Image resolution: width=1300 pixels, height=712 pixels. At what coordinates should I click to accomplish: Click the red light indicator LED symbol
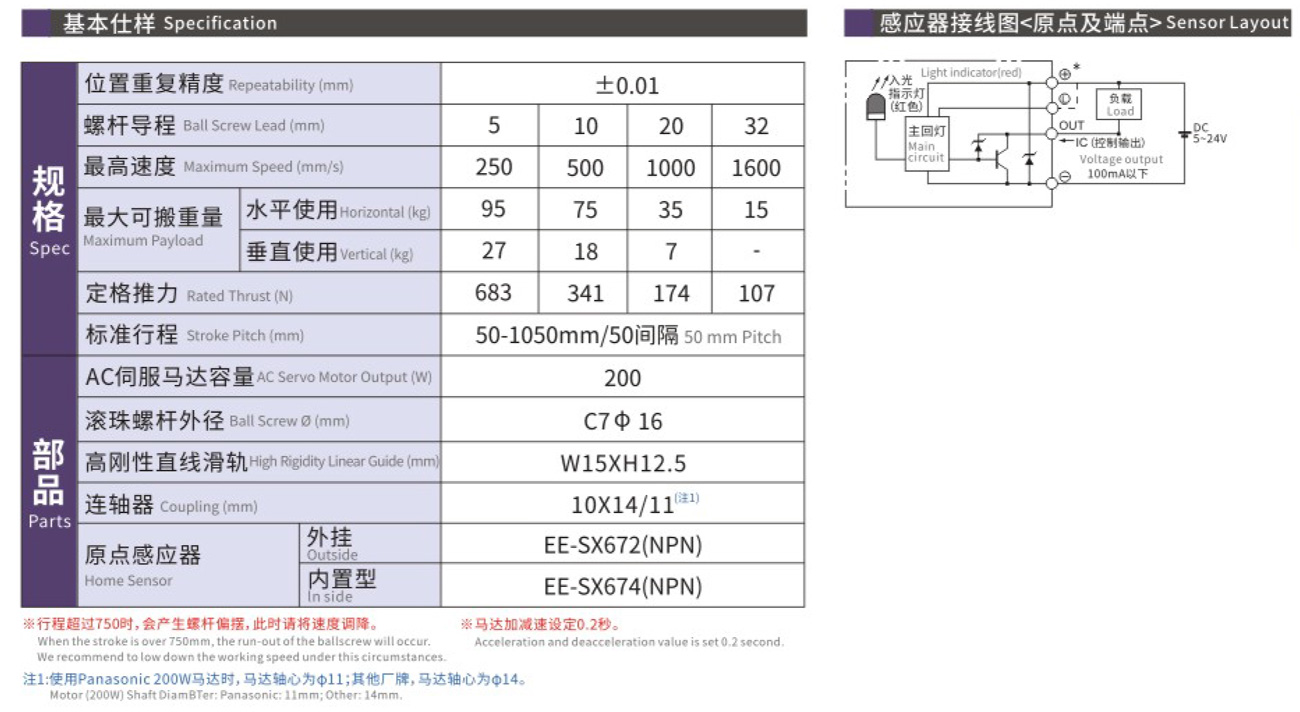click(874, 109)
